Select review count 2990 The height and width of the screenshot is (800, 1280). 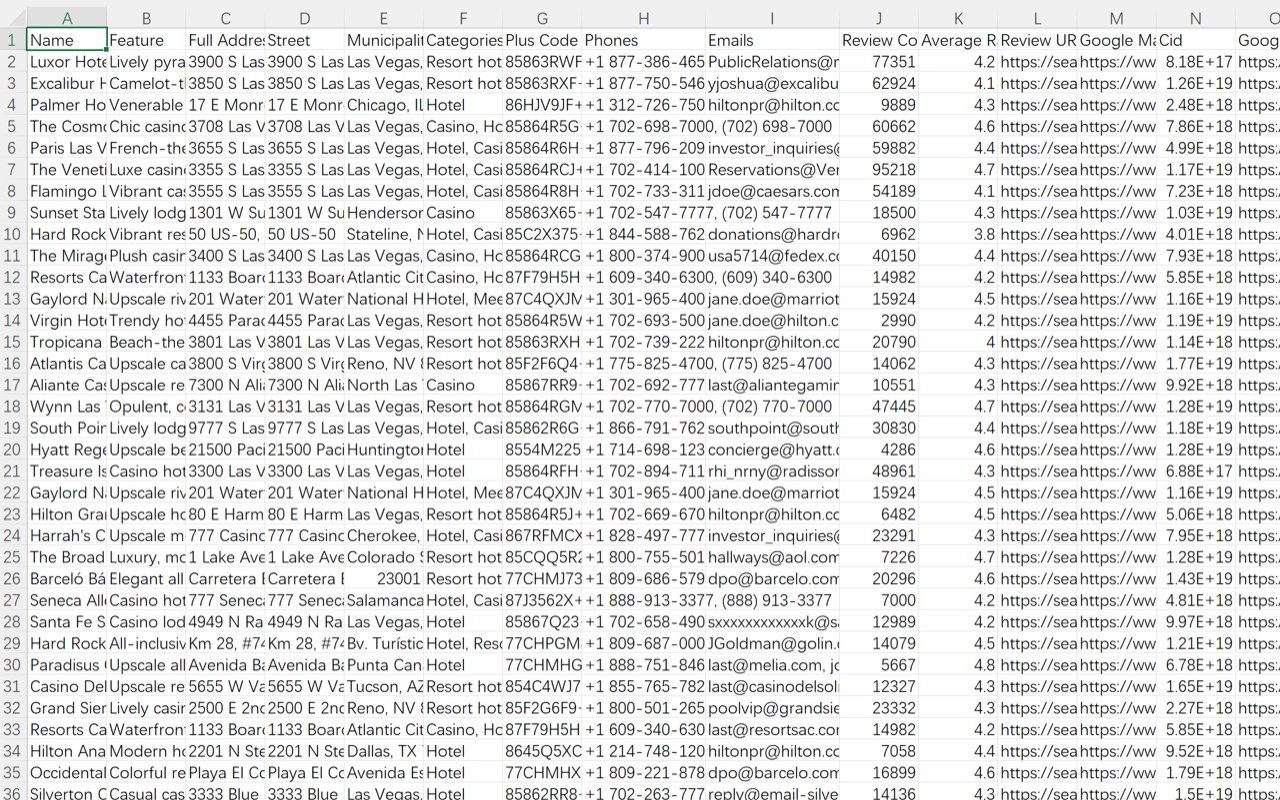(x=879, y=320)
